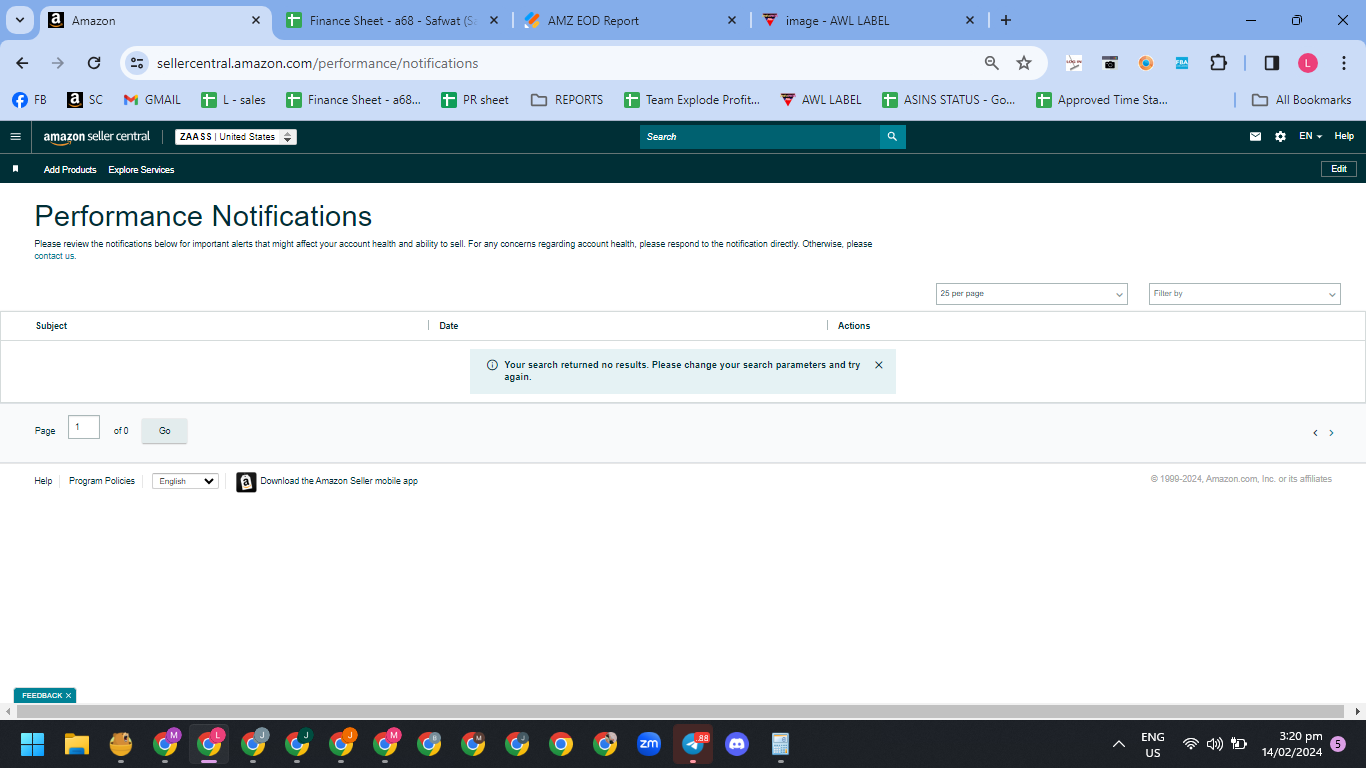Image resolution: width=1366 pixels, height=768 pixels.
Task: Close the AMZ EOD Report tab
Action: point(731,20)
